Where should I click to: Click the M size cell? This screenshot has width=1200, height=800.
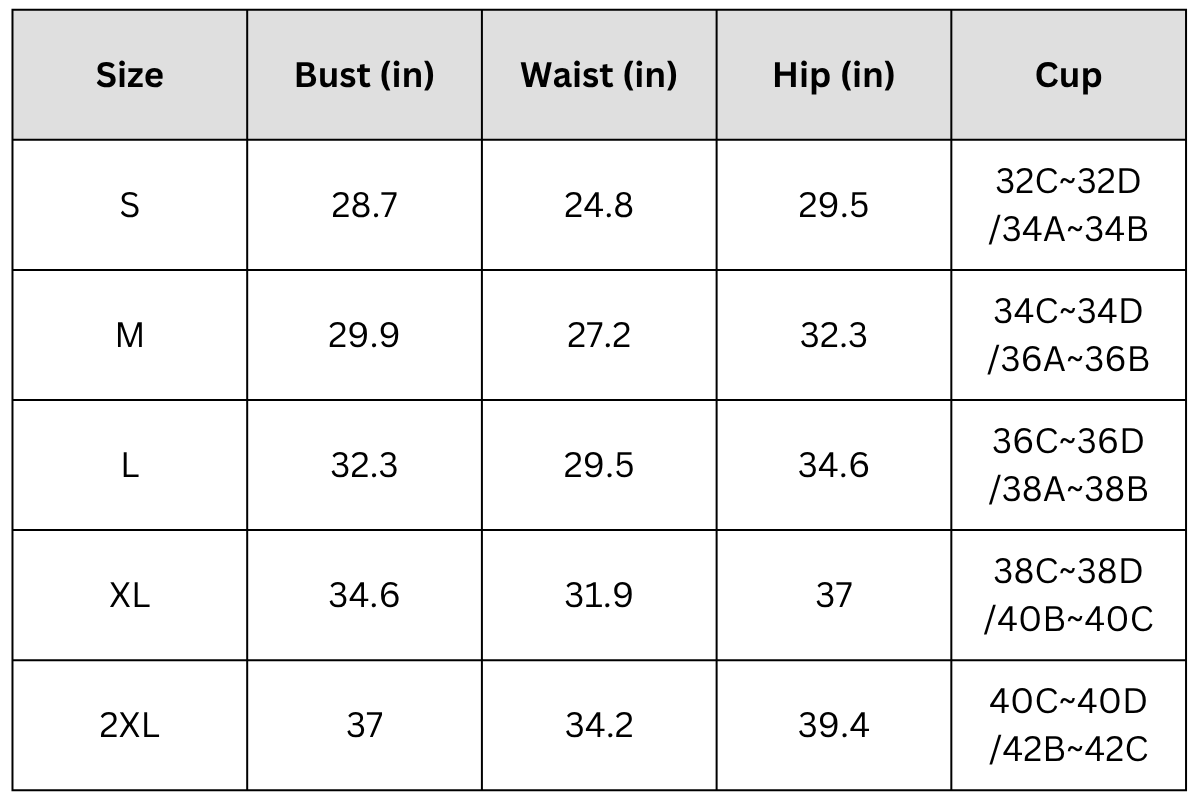(130, 335)
